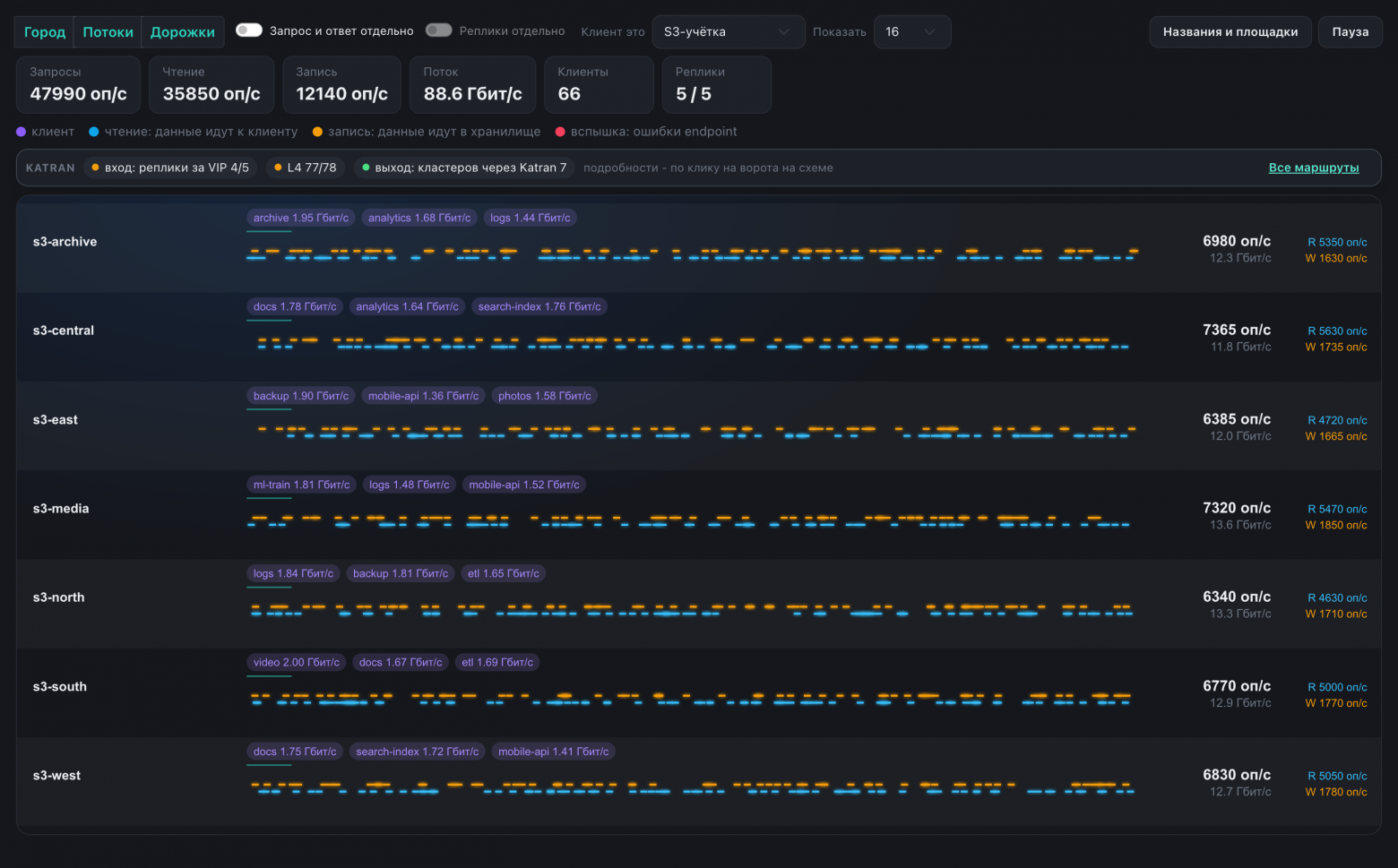Click the 'вход: реплики за VIP 4/5' chip
This screenshot has height=868, width=1398.
(x=170, y=168)
